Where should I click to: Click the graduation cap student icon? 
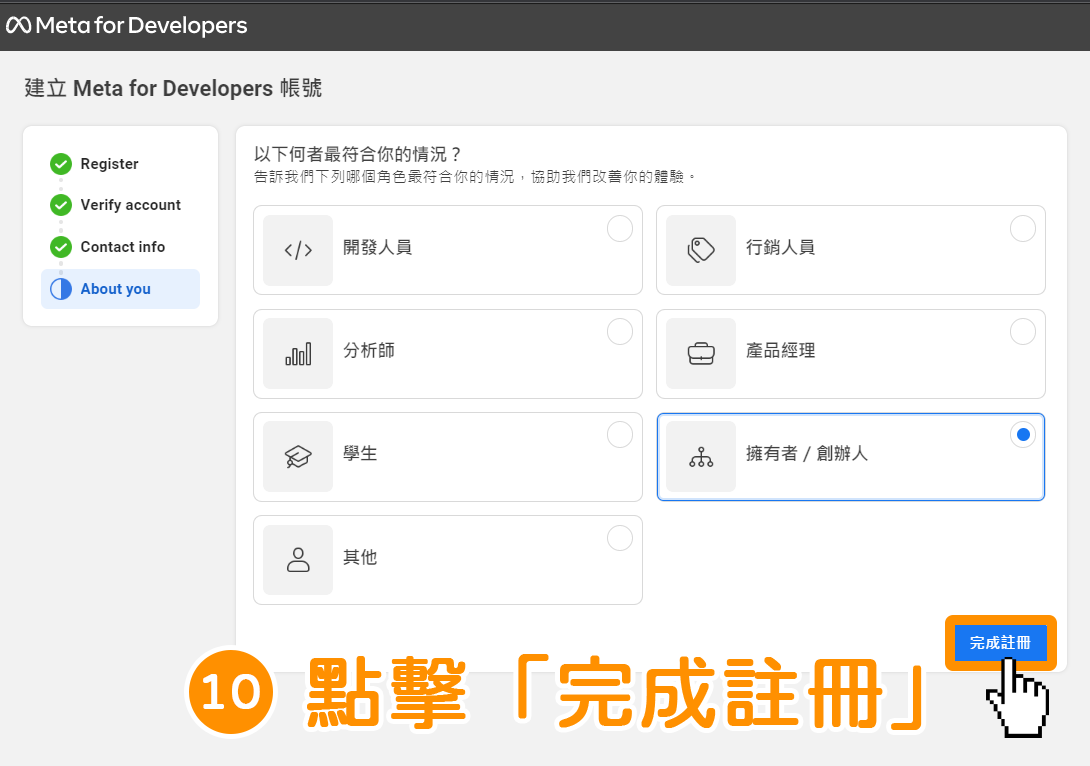click(298, 457)
